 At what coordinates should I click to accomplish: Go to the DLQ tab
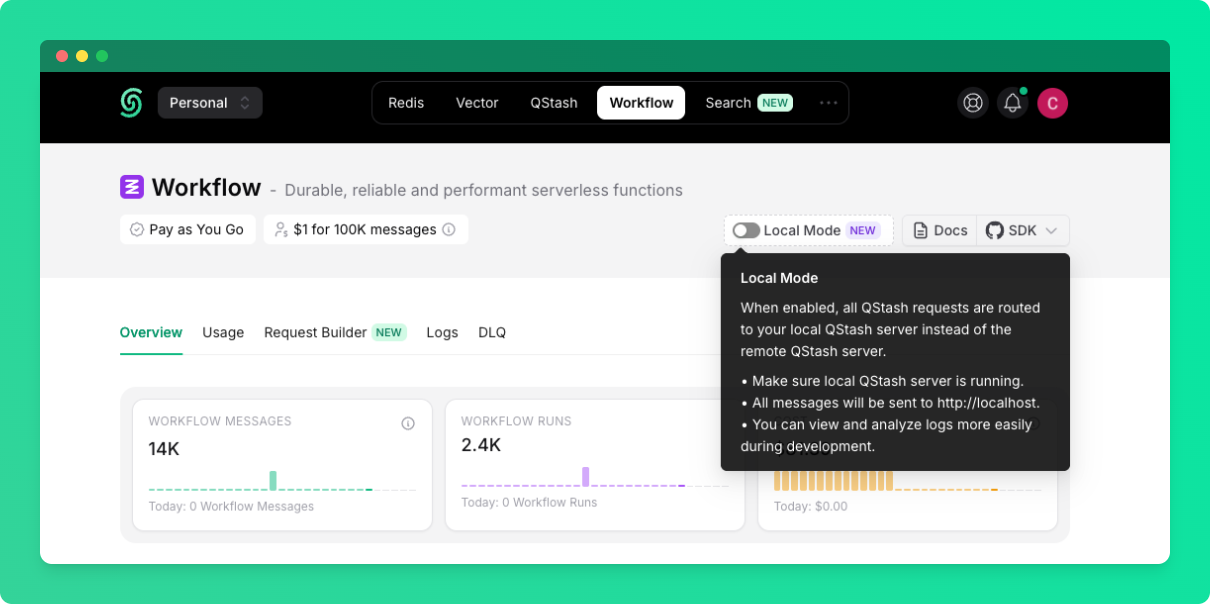coord(492,332)
